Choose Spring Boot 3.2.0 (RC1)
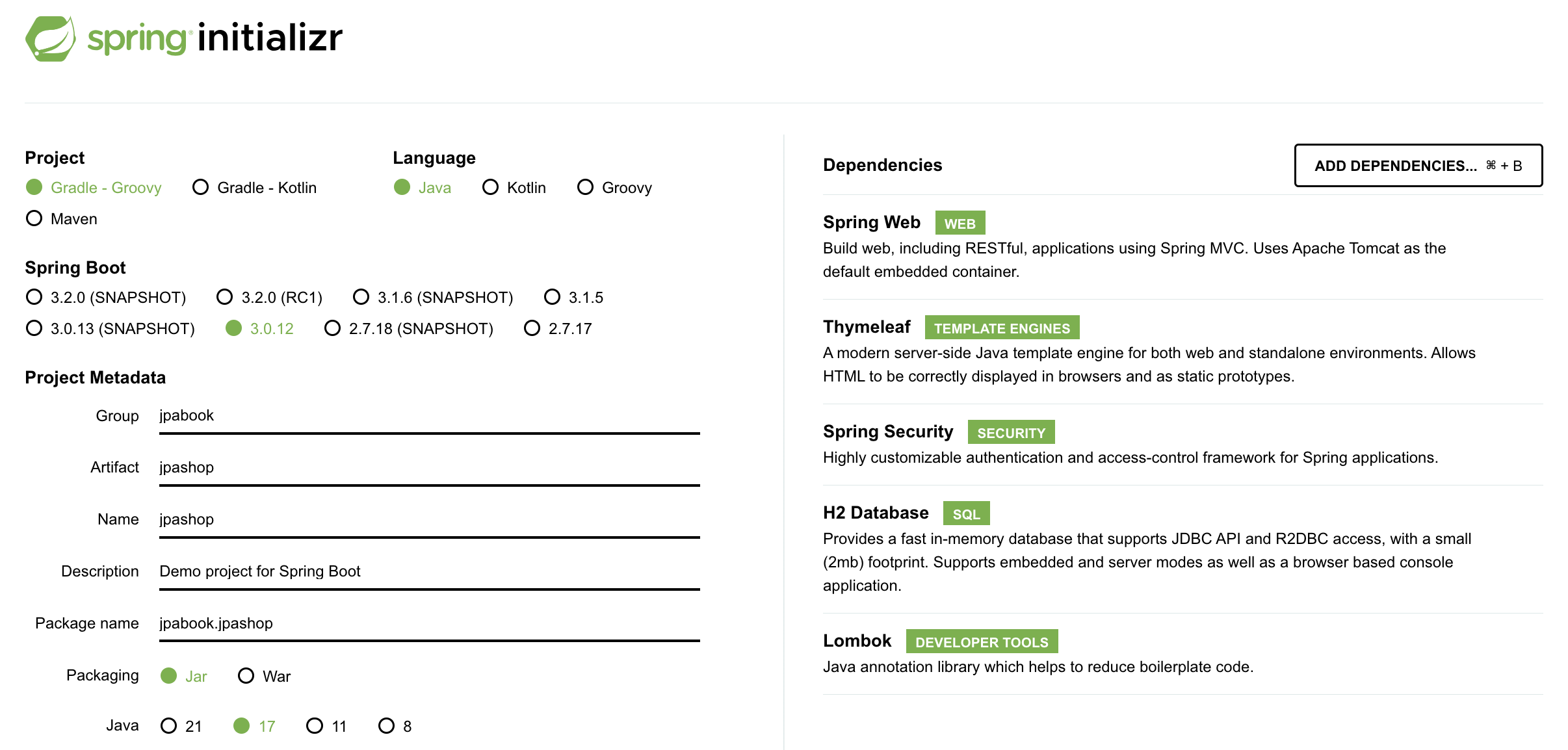This screenshot has width=1568, height=750. 225,297
